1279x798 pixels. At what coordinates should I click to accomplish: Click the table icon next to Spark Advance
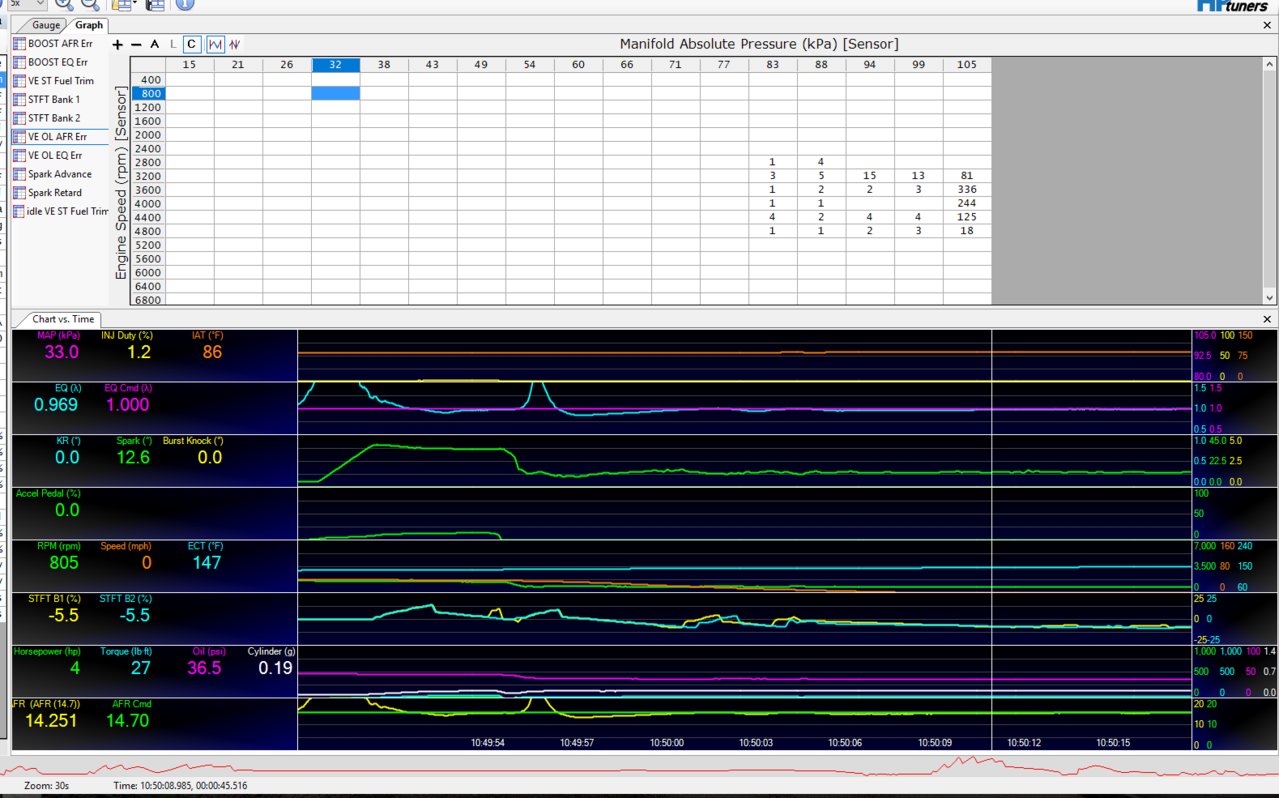(x=19, y=174)
